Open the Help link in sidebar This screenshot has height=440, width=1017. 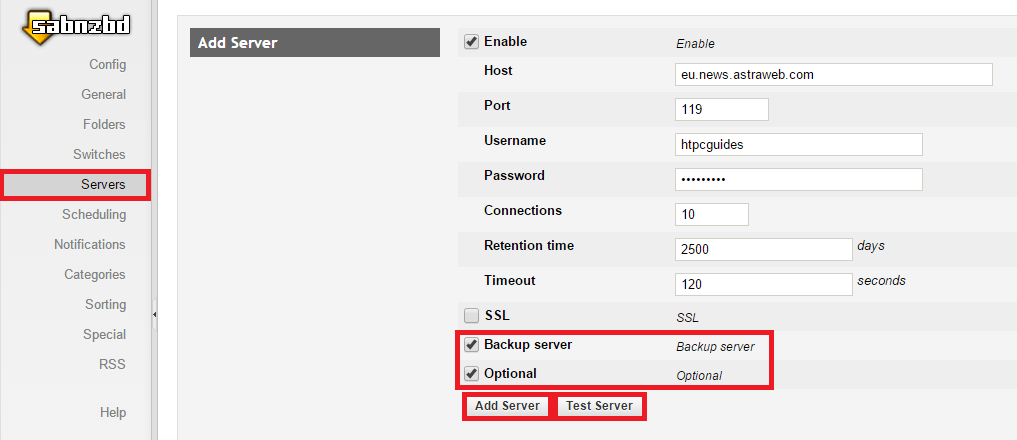[113, 412]
